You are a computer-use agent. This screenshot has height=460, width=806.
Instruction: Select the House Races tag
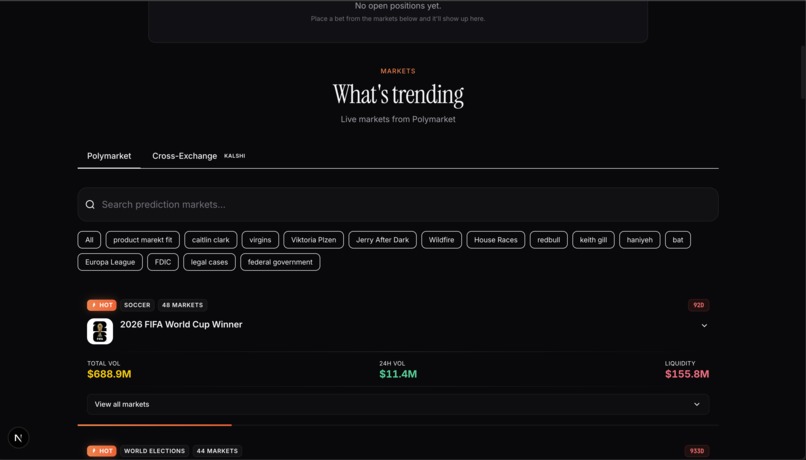496,240
